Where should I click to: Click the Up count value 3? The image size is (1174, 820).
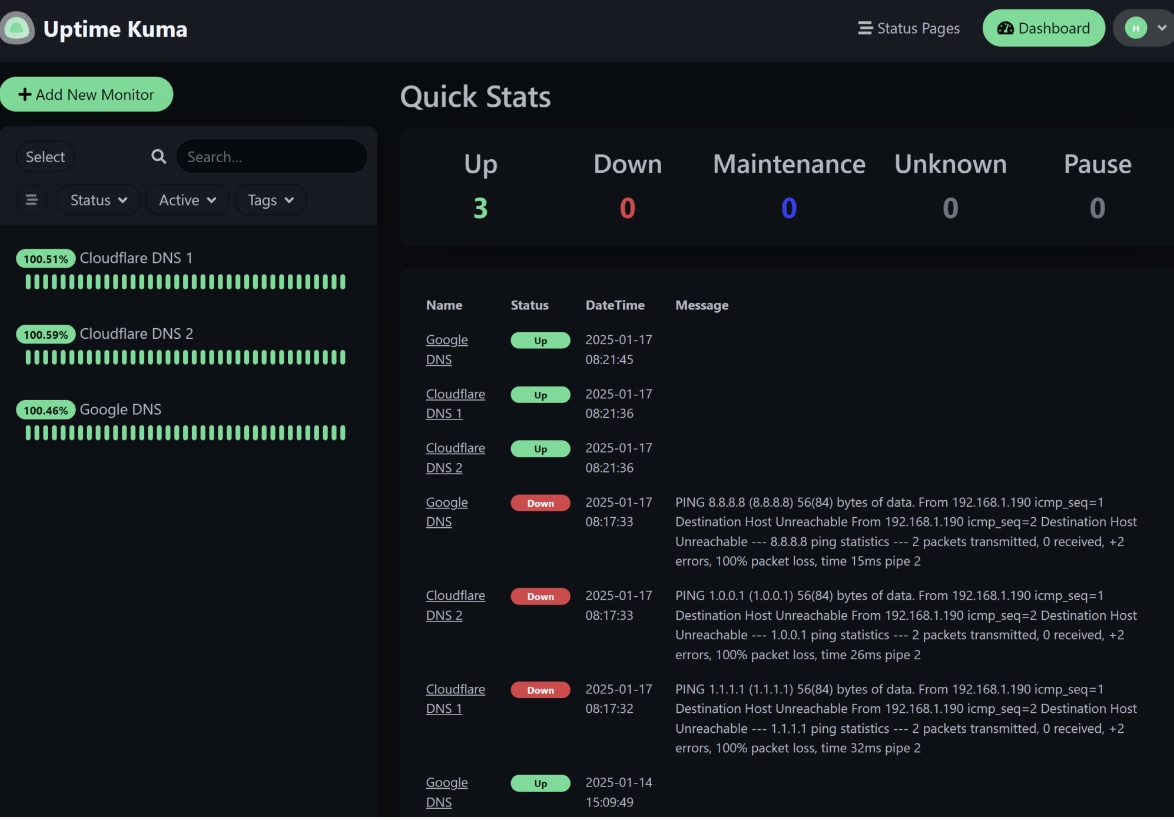[x=481, y=208]
